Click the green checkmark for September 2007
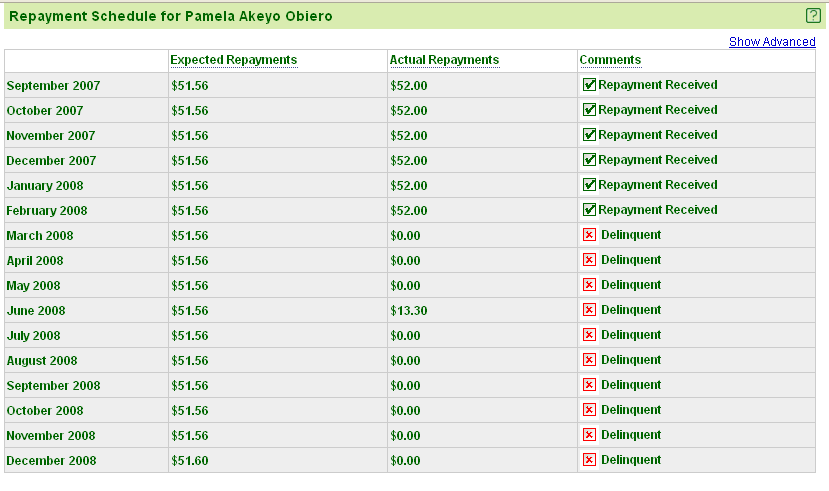Image resolution: width=829 pixels, height=491 pixels. click(589, 85)
